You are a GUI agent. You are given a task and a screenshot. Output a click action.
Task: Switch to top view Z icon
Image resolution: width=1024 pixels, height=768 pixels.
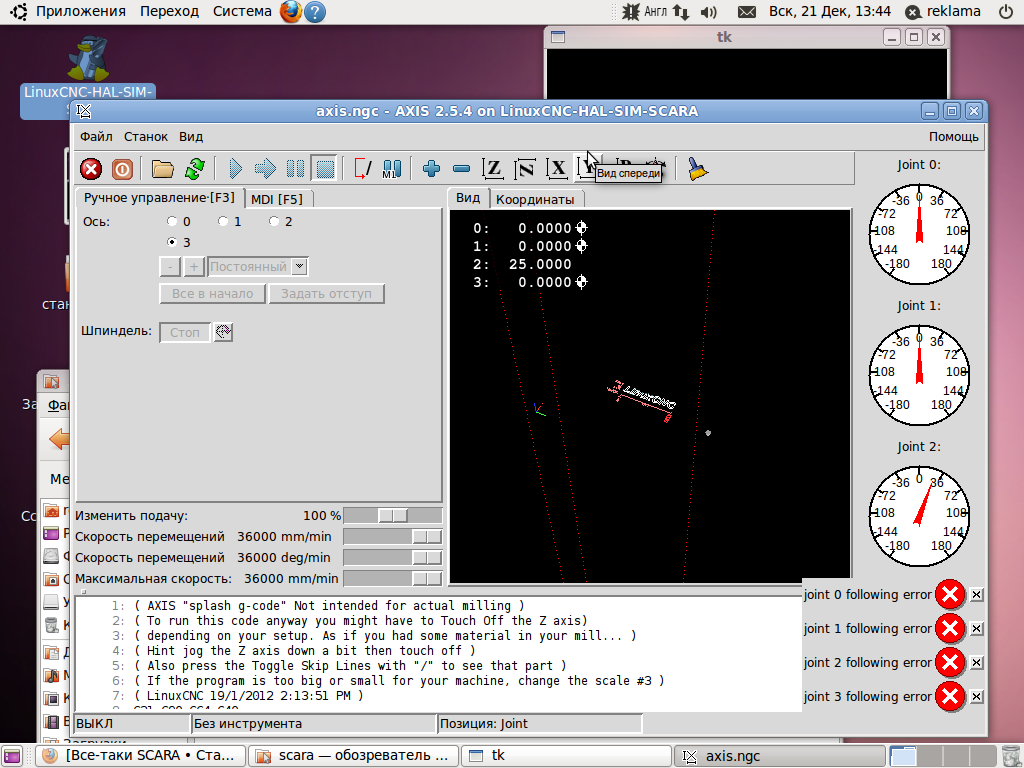(493, 169)
